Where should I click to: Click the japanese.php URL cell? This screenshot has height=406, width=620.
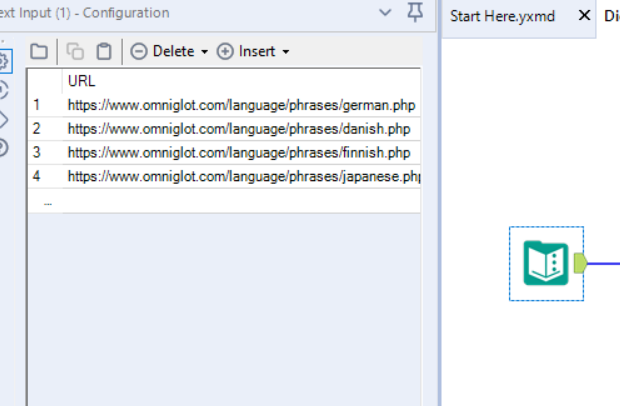coord(242,176)
